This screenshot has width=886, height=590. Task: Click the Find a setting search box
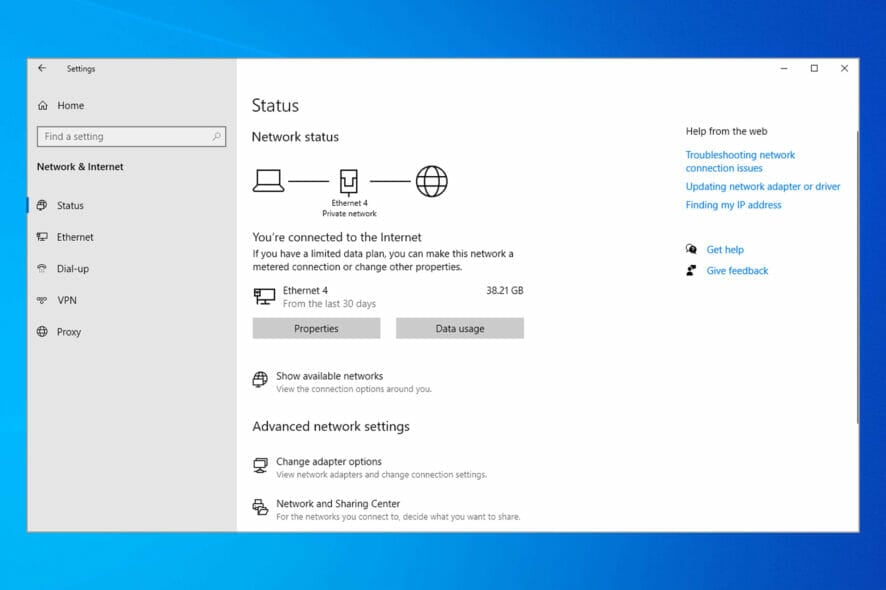click(x=131, y=136)
